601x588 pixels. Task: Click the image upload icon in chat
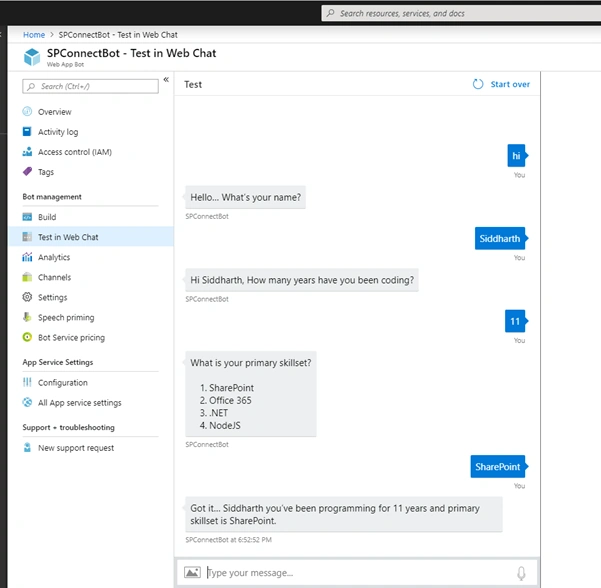point(192,572)
